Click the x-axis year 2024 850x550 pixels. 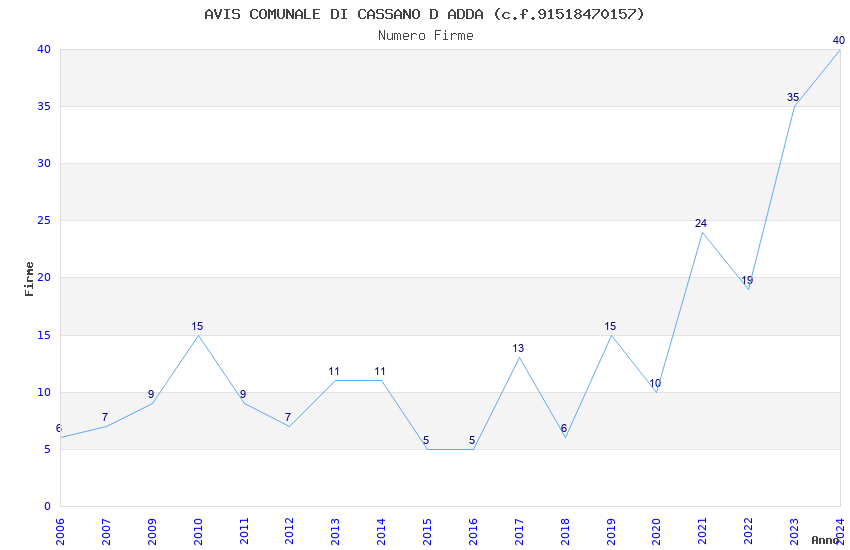coord(840,531)
